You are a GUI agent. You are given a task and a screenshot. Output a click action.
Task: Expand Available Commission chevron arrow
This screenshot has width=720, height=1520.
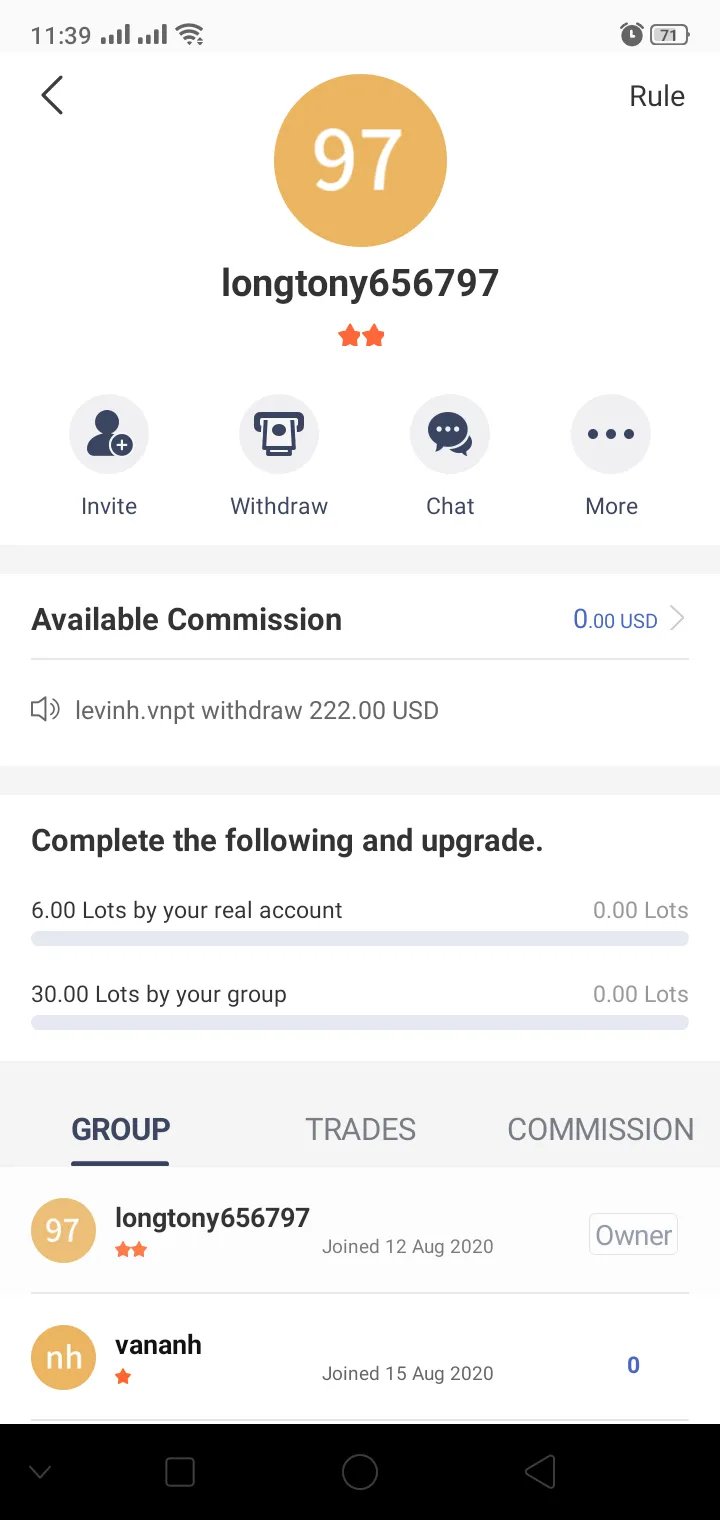coord(677,619)
